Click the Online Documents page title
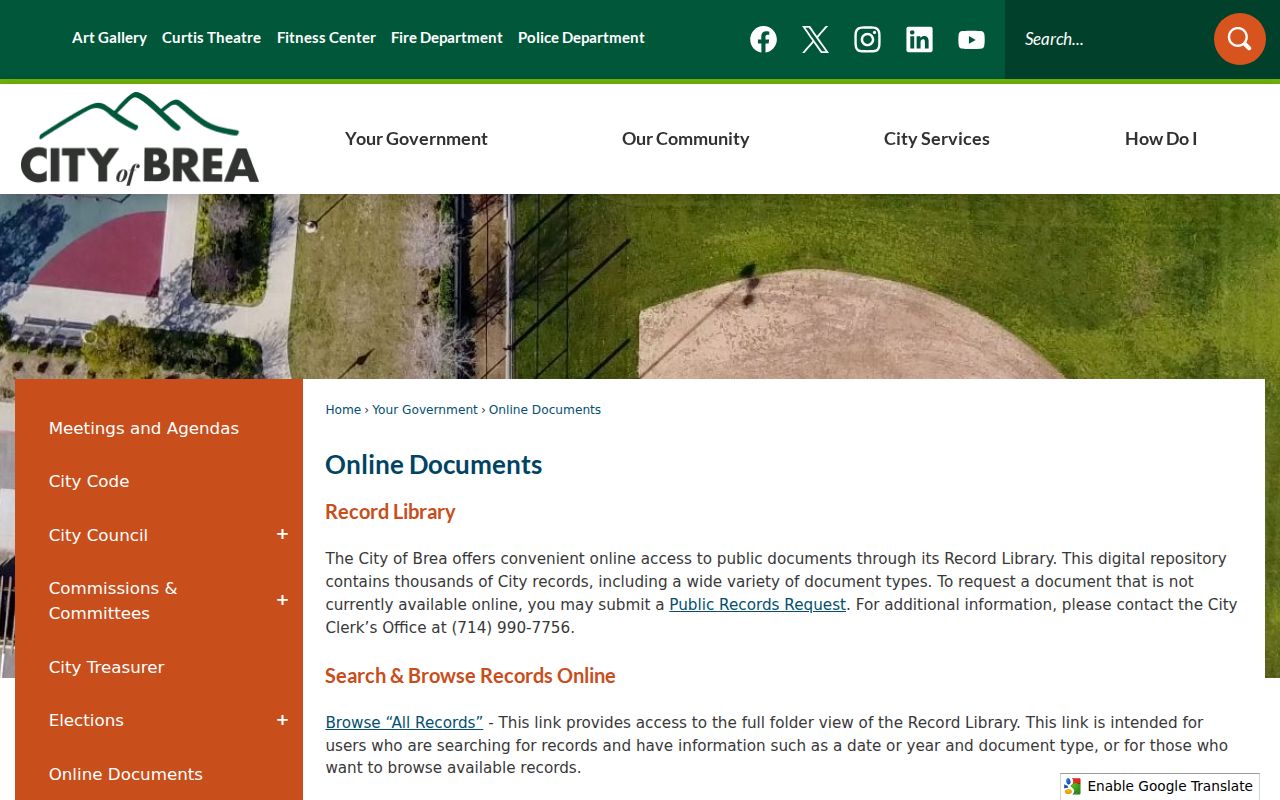Viewport: 1280px width, 800px height. (x=433, y=464)
